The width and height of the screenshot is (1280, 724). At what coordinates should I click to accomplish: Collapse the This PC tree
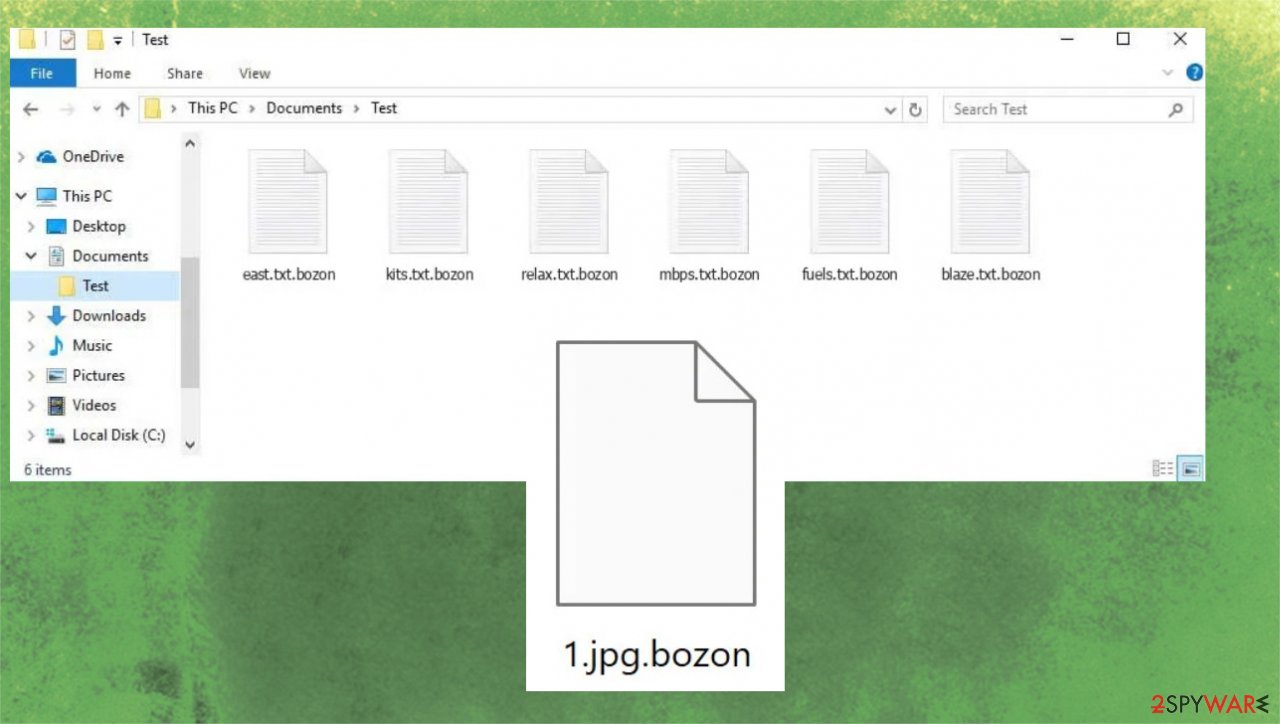21,196
